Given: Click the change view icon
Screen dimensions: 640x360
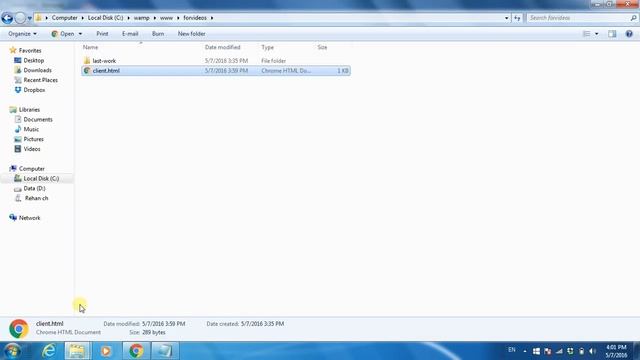Looking at the screenshot, I should coord(587,34).
